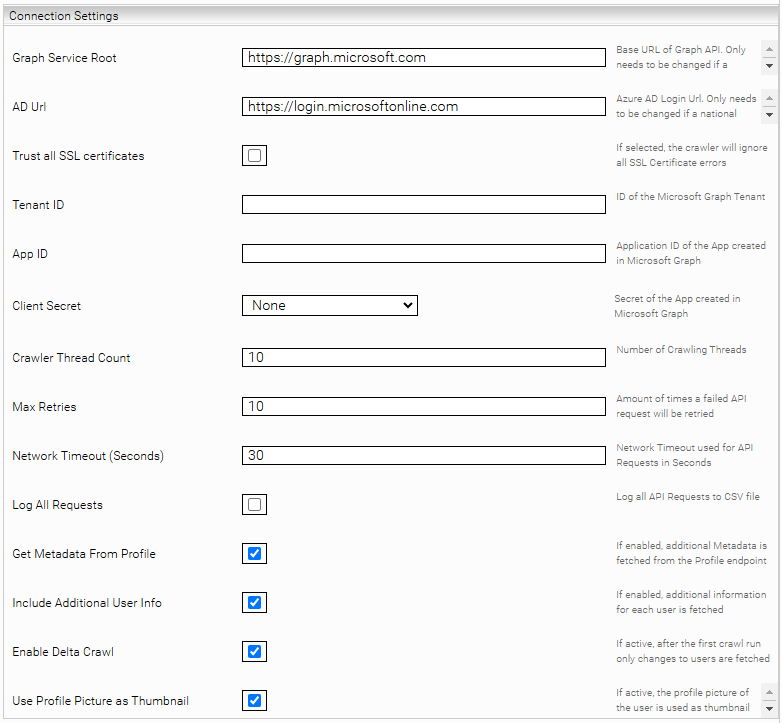This screenshot has width=782, height=723.
Task: Disable Get Metadata From Profile
Action: click(x=254, y=554)
